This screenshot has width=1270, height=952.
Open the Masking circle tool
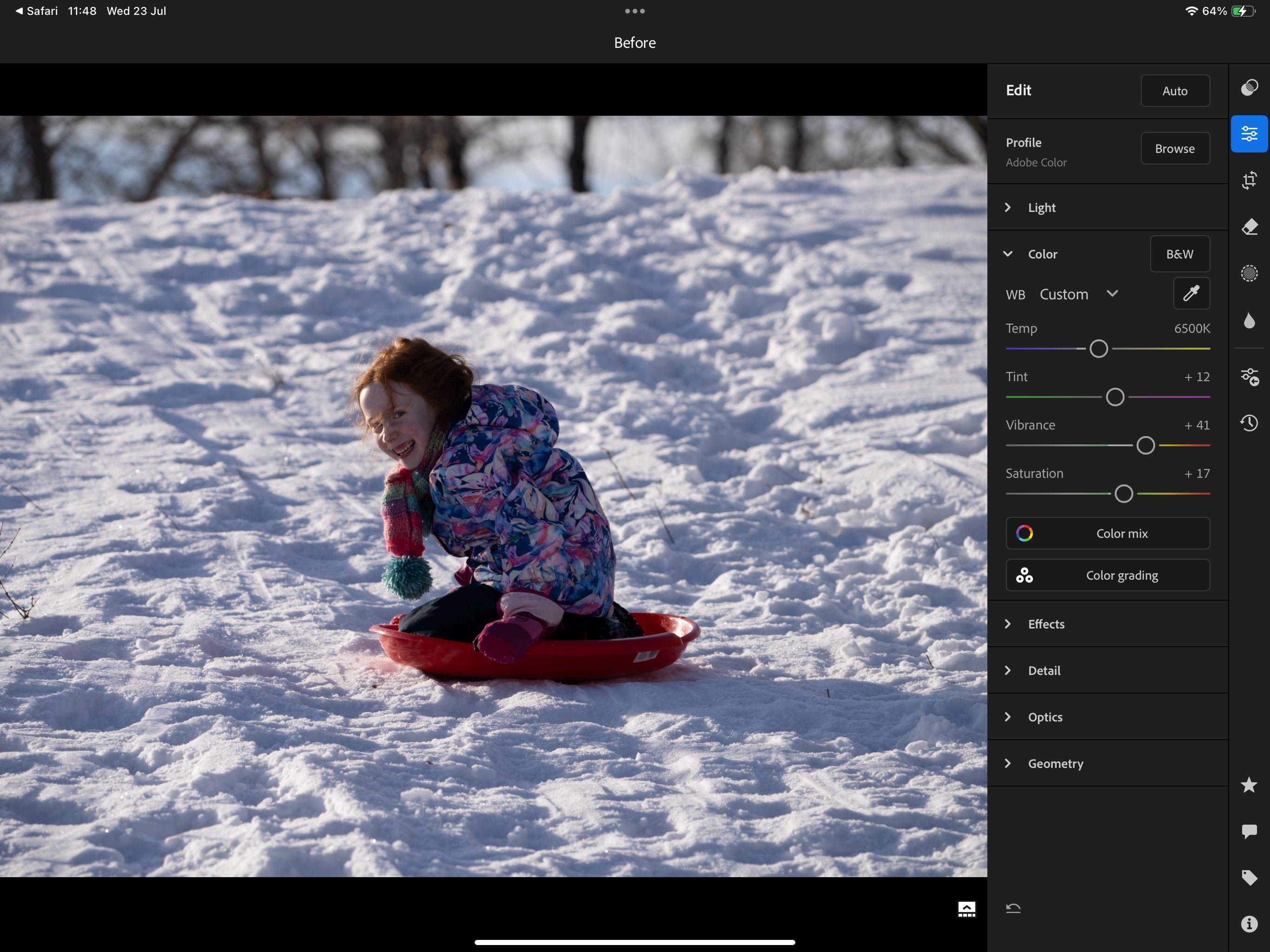tap(1249, 273)
